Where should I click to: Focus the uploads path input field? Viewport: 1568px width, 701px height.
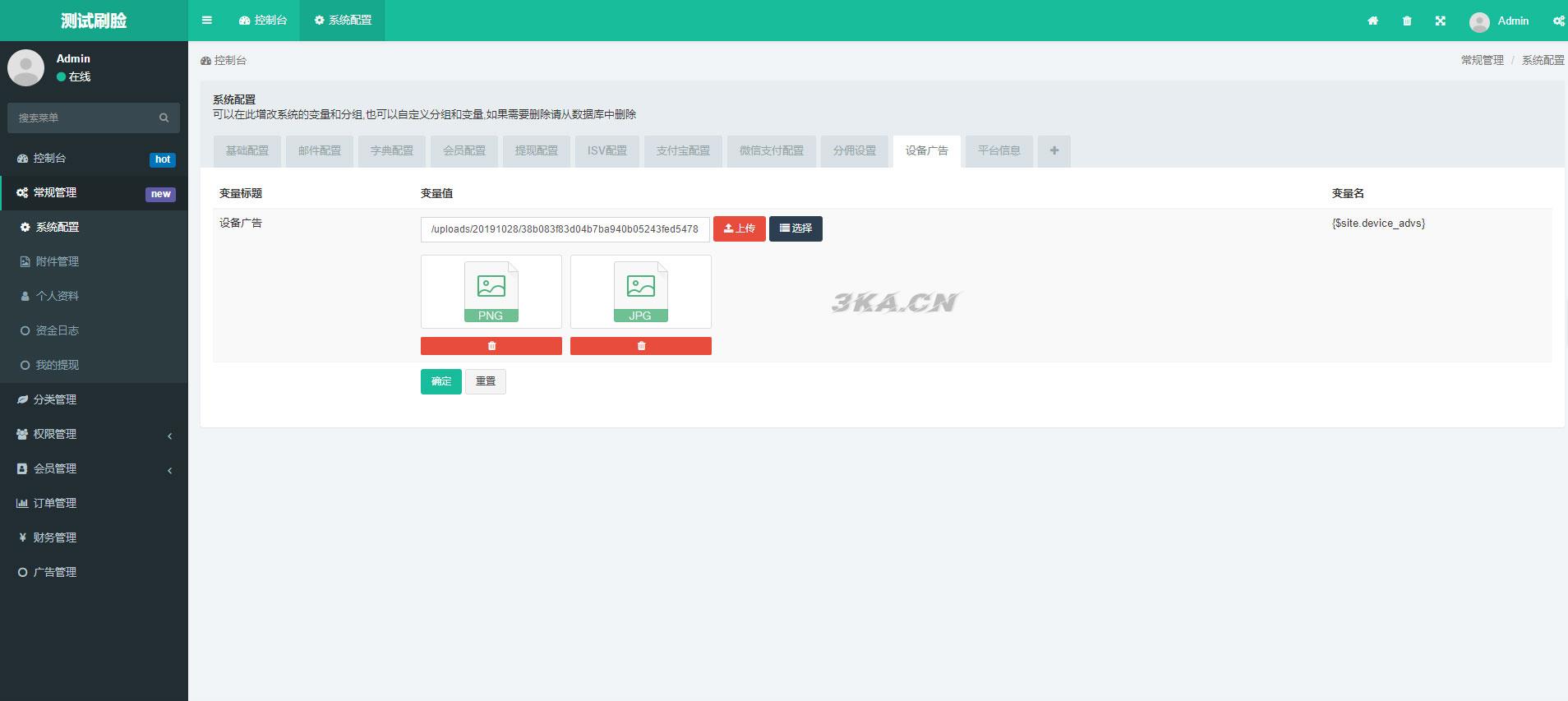pos(565,229)
